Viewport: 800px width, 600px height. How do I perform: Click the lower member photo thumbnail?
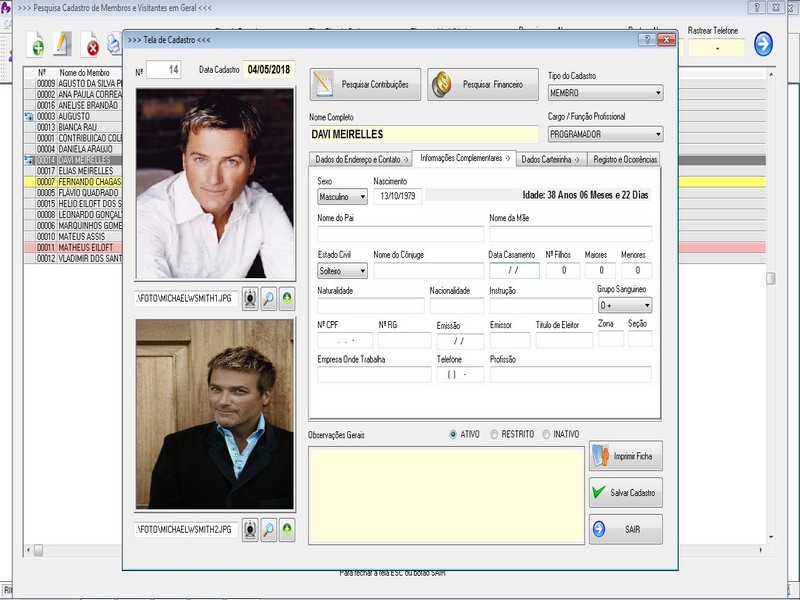point(215,414)
